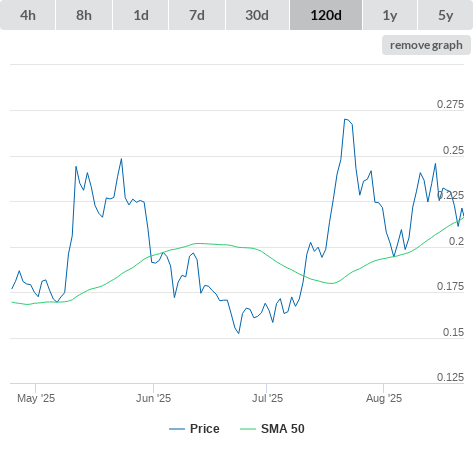Viewport: 474px width, 455px height.
Task: Click the Jul '25 axis label
Action: pos(267,398)
